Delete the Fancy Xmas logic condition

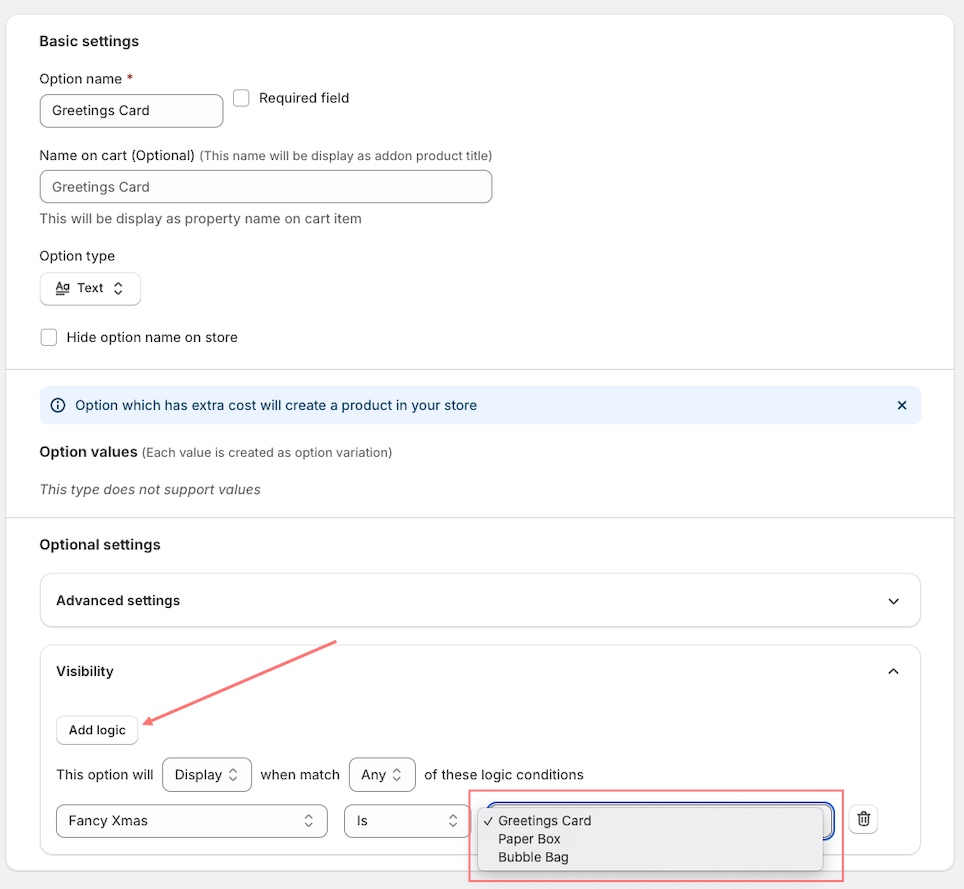coord(863,819)
